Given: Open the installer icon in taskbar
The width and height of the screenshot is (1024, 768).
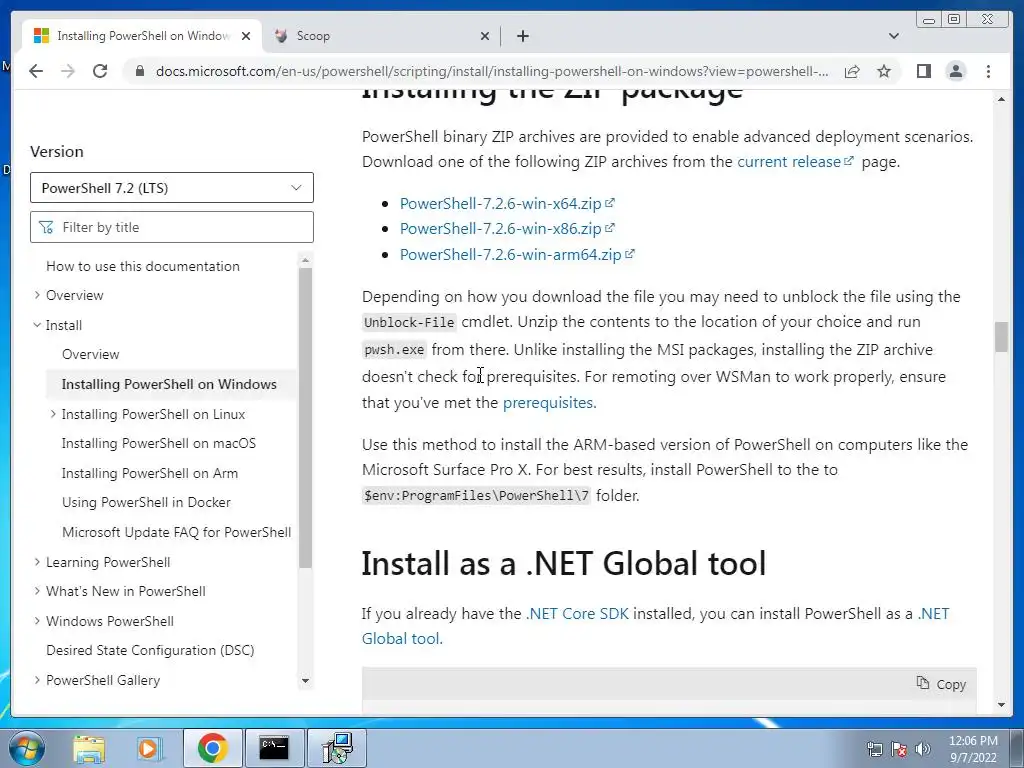Looking at the screenshot, I should click(337, 748).
